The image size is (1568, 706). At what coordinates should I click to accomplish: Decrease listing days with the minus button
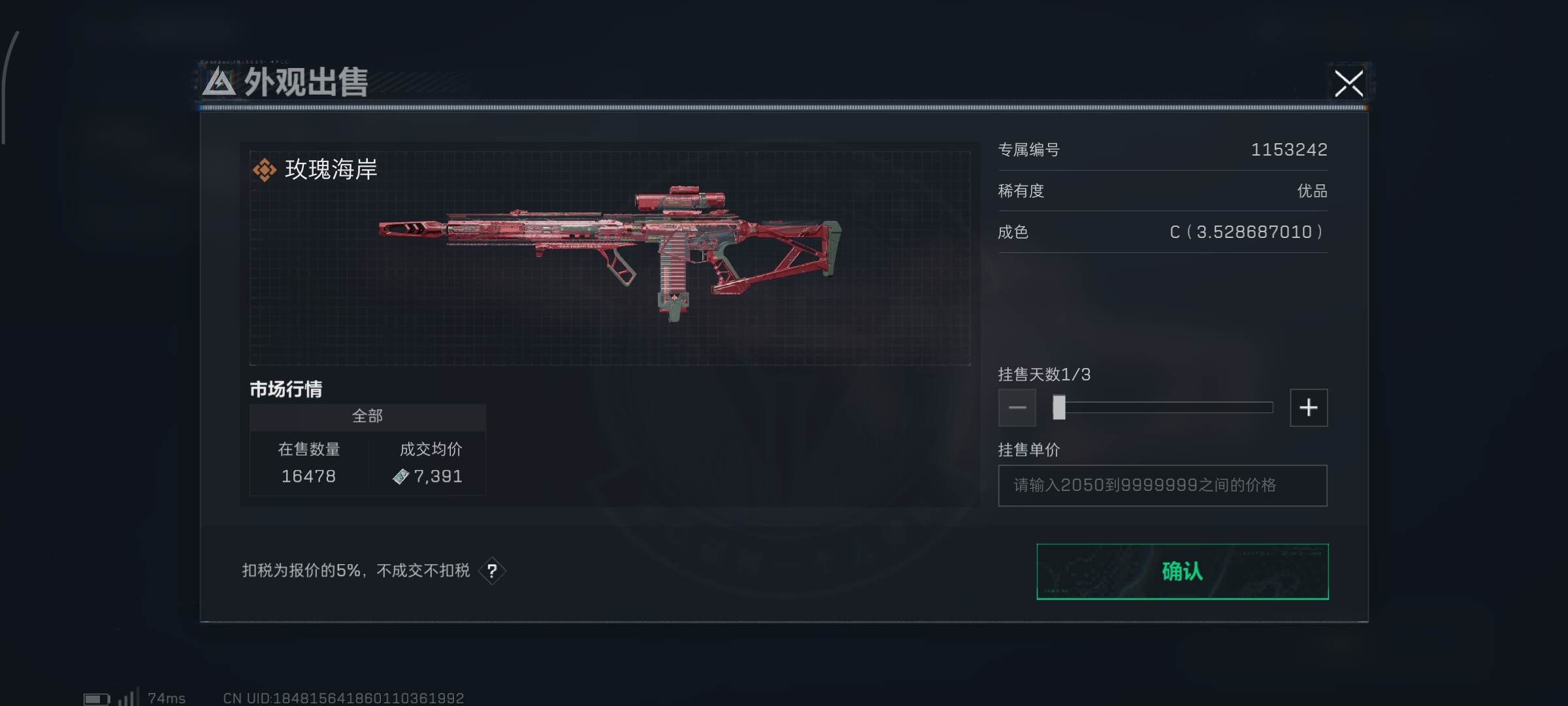pos(1017,408)
